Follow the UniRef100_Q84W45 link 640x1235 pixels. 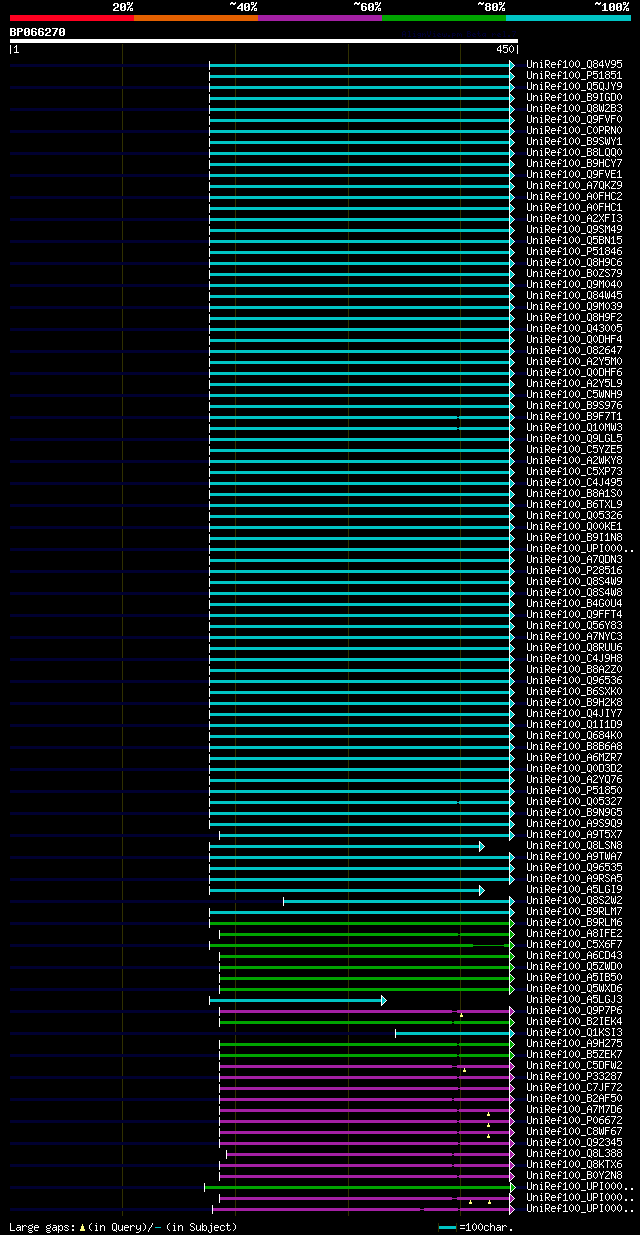pos(574,295)
